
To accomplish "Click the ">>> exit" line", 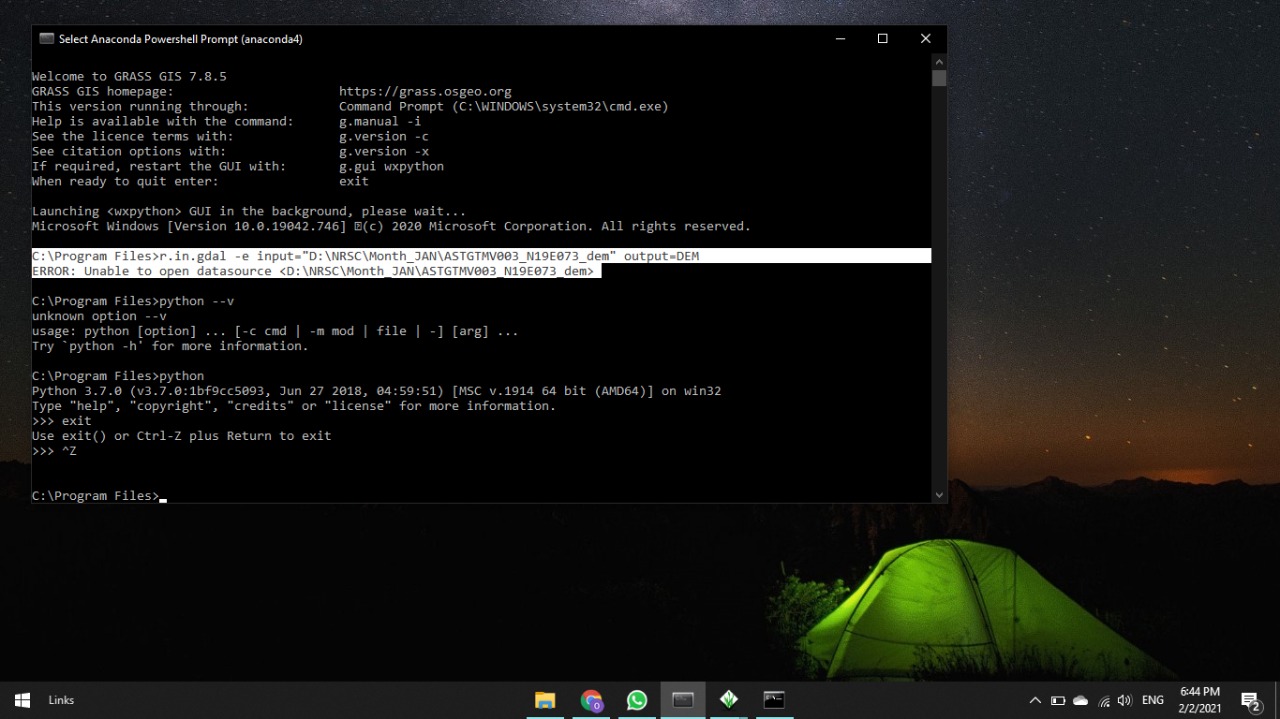I will pyautogui.click(x=61, y=421).
